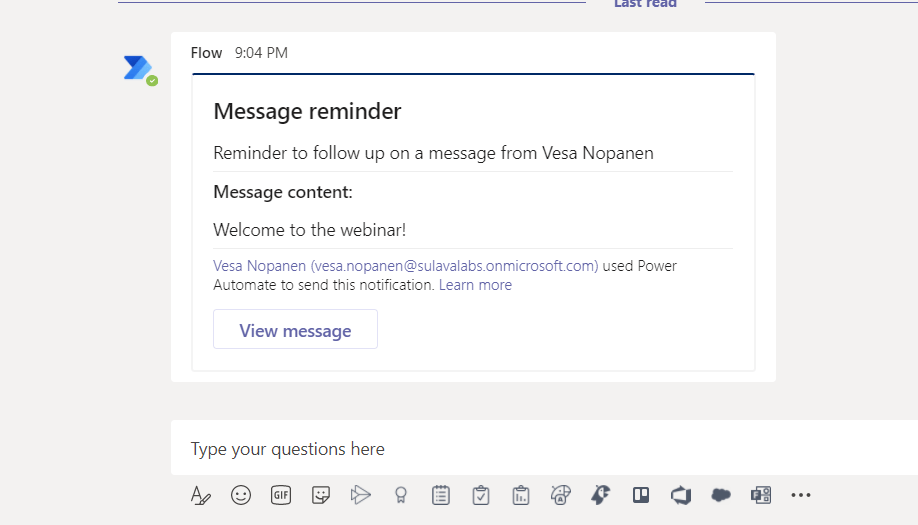The width and height of the screenshot is (918, 525).
Task: Click the View message button
Action: point(295,330)
